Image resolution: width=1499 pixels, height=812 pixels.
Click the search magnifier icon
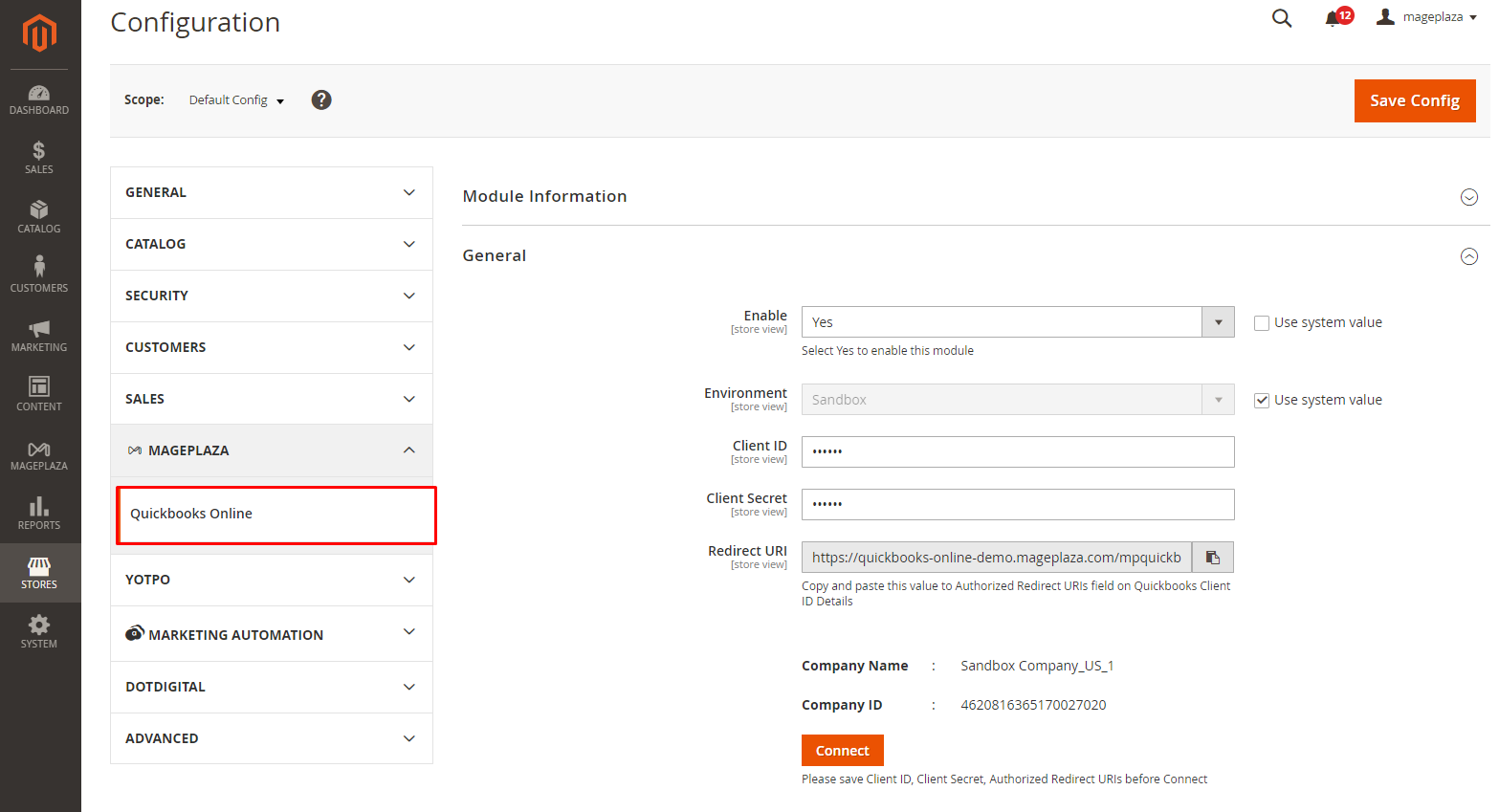coord(1282,18)
